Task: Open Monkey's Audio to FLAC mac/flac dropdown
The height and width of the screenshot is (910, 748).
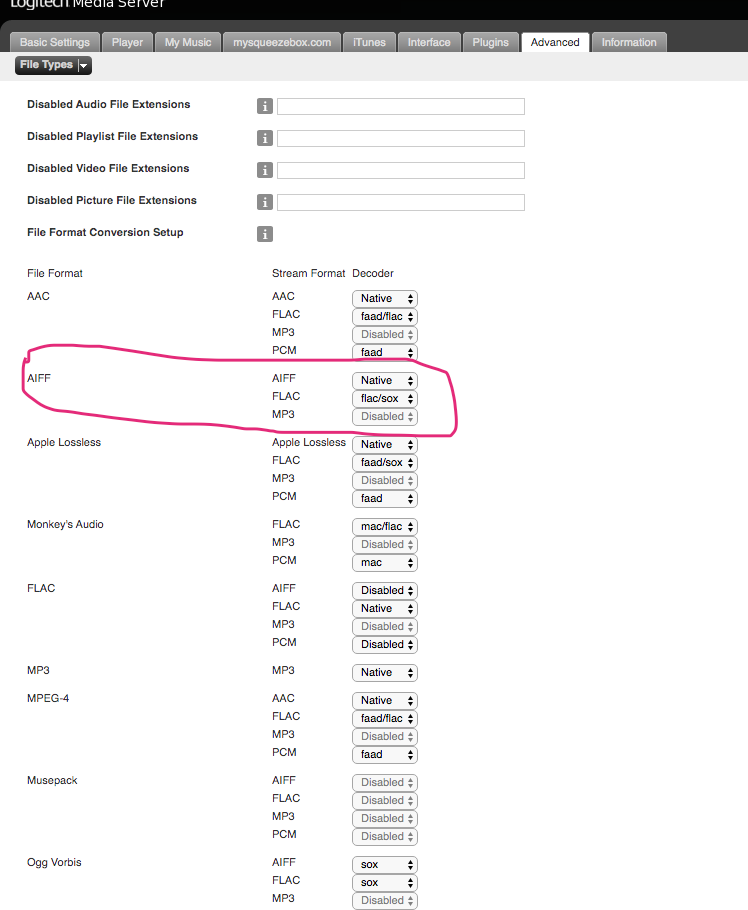Action: pyautogui.click(x=385, y=526)
